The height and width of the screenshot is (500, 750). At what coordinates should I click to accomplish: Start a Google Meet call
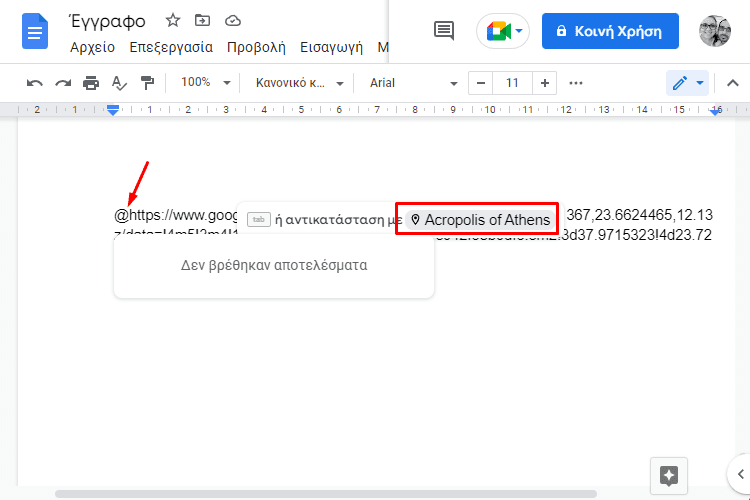coord(503,32)
